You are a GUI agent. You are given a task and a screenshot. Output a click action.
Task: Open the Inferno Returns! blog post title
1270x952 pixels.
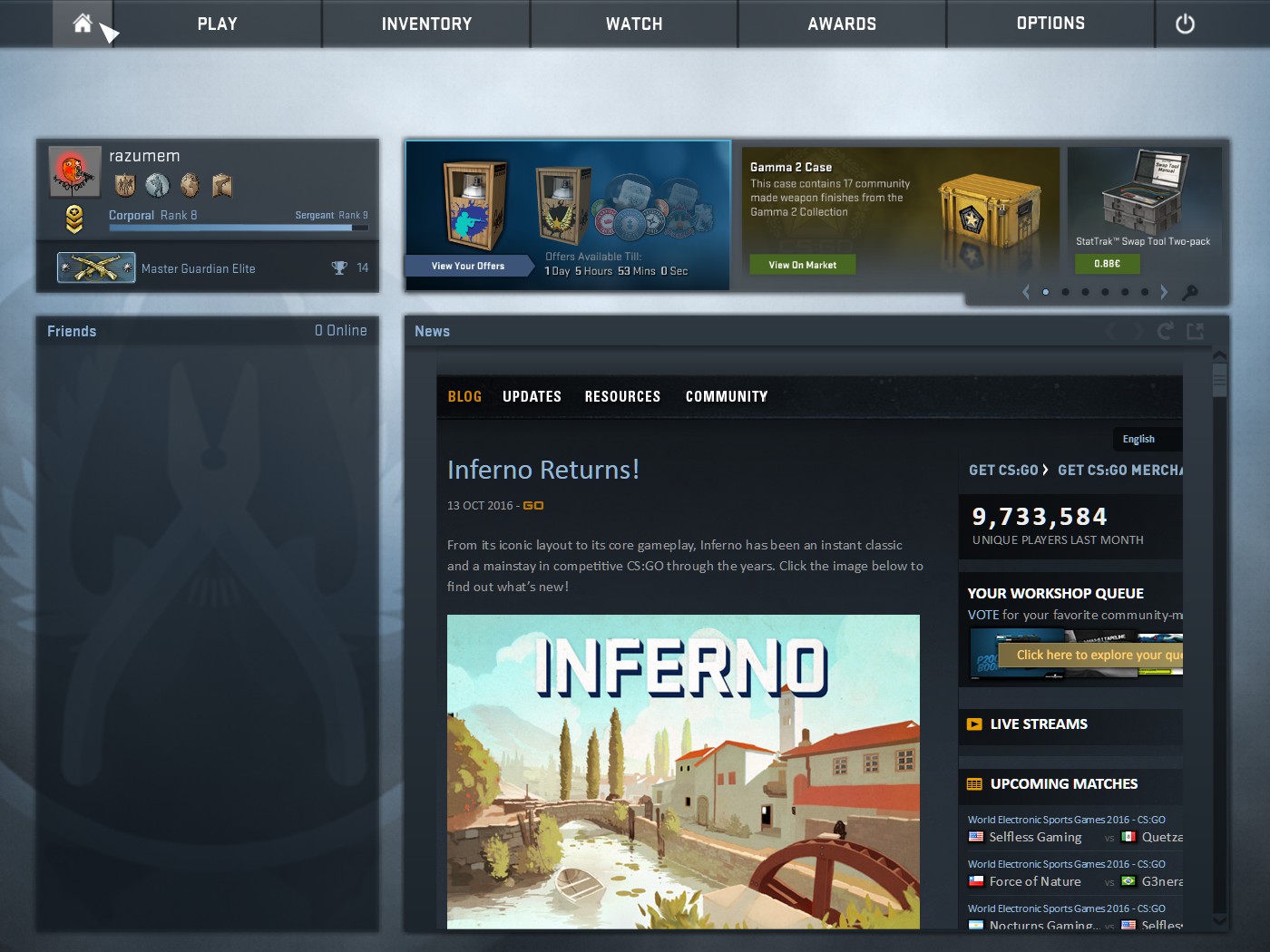543,470
